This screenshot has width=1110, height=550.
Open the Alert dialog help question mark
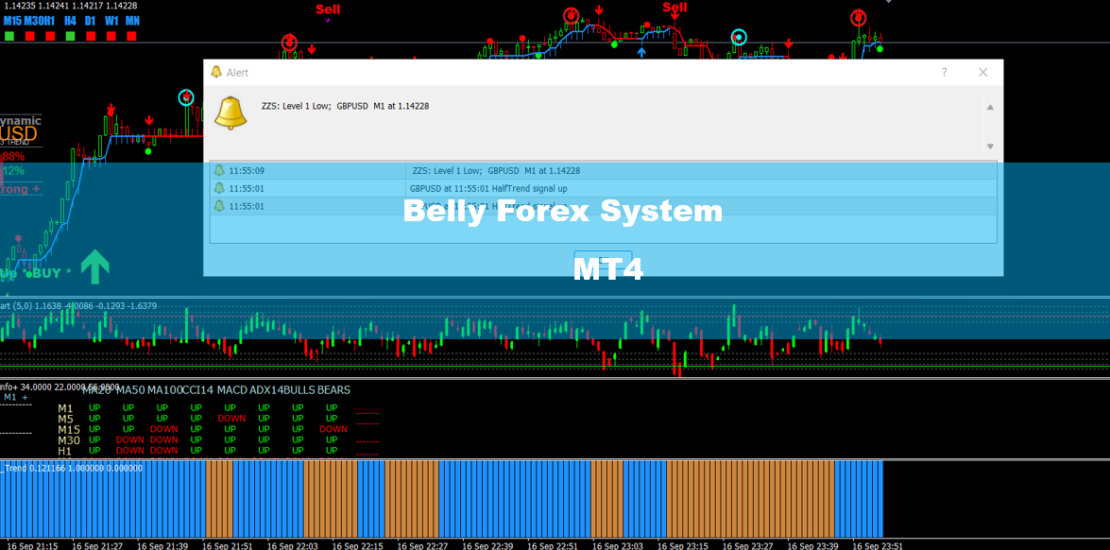(x=944, y=72)
